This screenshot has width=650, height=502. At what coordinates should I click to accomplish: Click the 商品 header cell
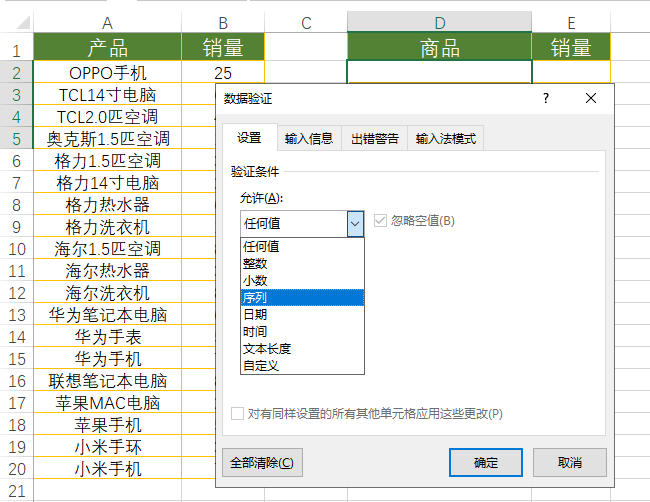(439, 47)
